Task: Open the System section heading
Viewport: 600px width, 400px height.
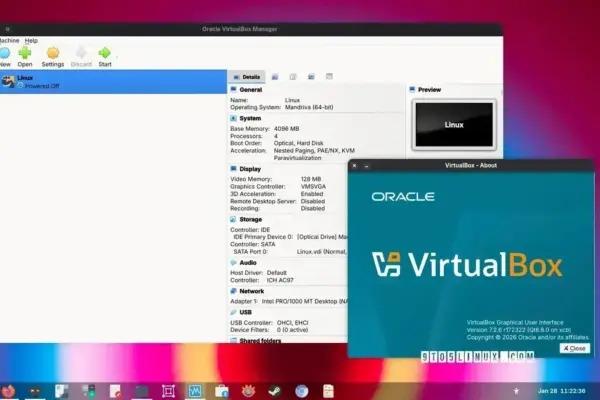Action: [250, 118]
